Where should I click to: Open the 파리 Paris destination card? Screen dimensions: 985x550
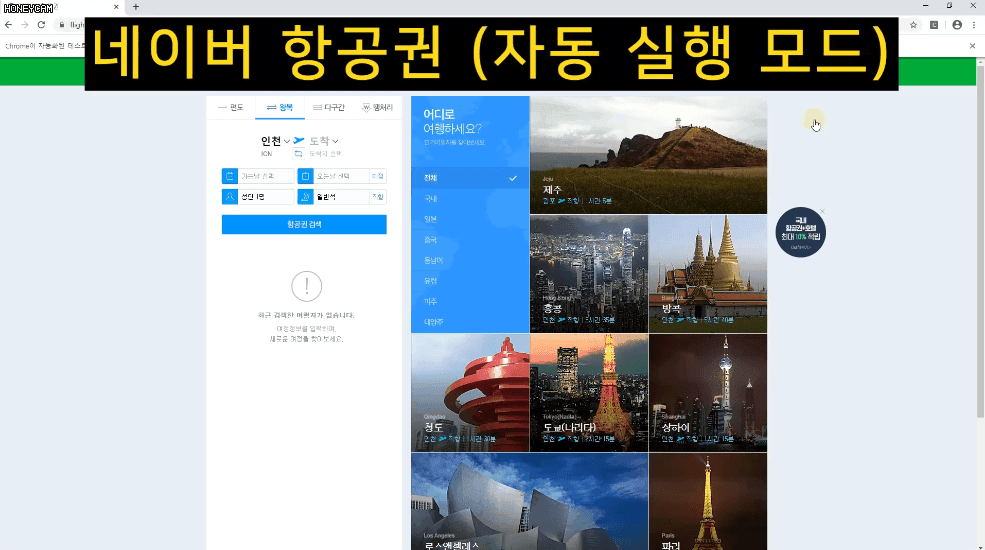click(x=708, y=502)
